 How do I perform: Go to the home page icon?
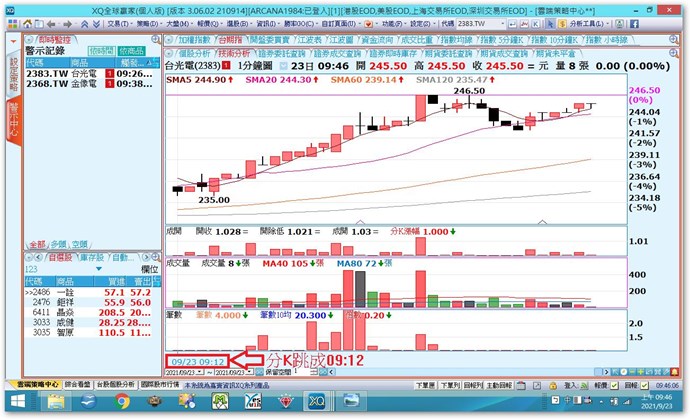(27, 24)
